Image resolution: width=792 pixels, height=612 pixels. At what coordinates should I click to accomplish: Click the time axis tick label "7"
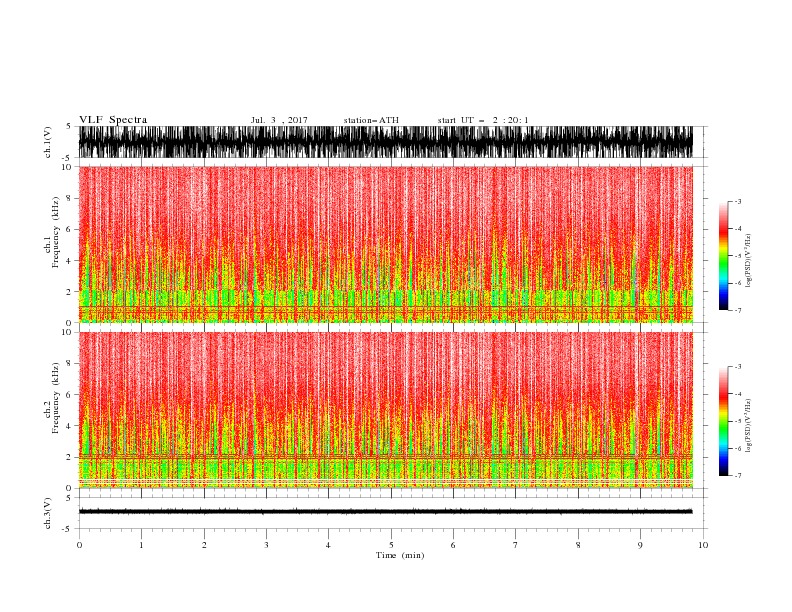coord(516,545)
